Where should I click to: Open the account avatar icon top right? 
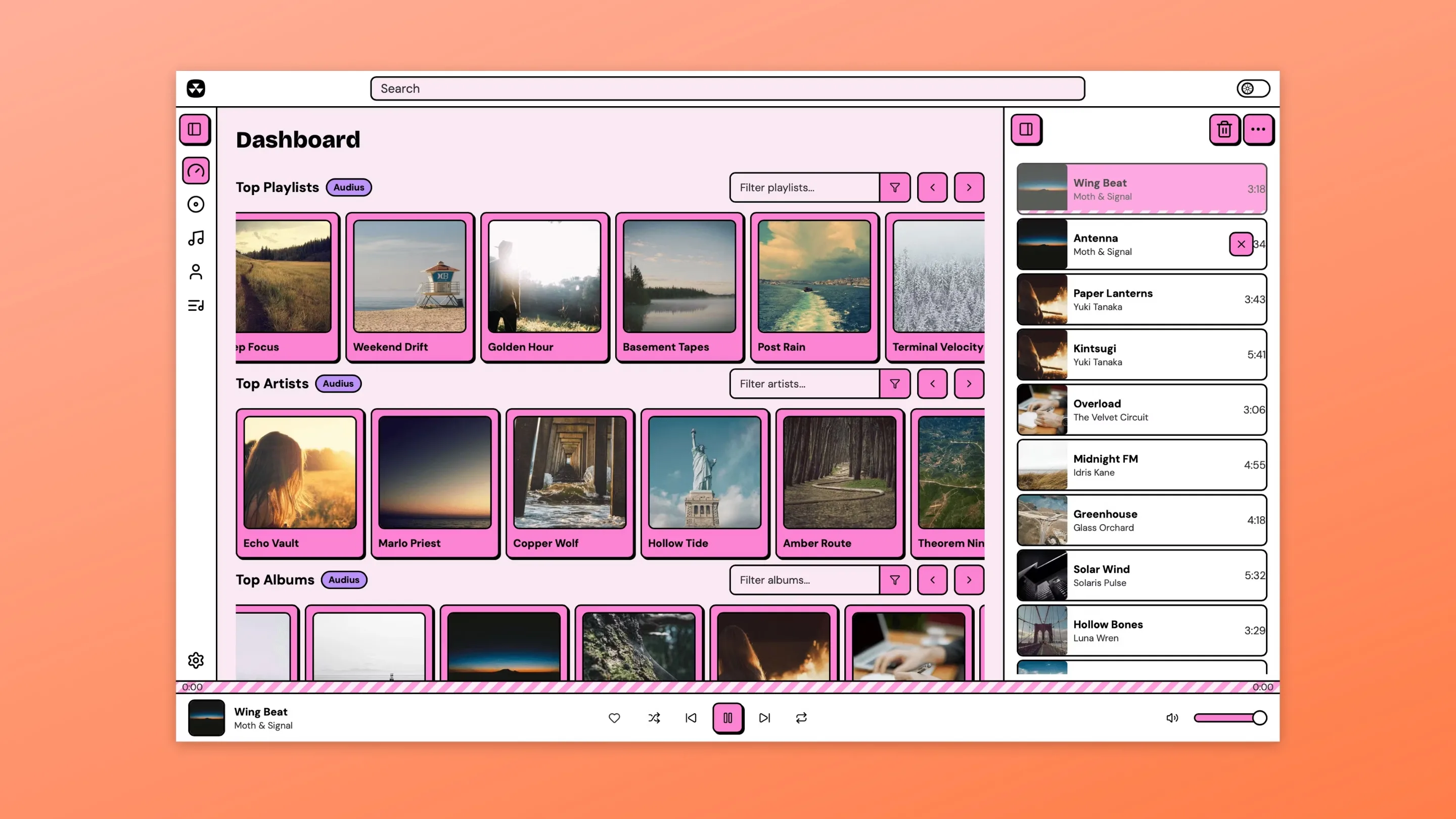point(1253,88)
